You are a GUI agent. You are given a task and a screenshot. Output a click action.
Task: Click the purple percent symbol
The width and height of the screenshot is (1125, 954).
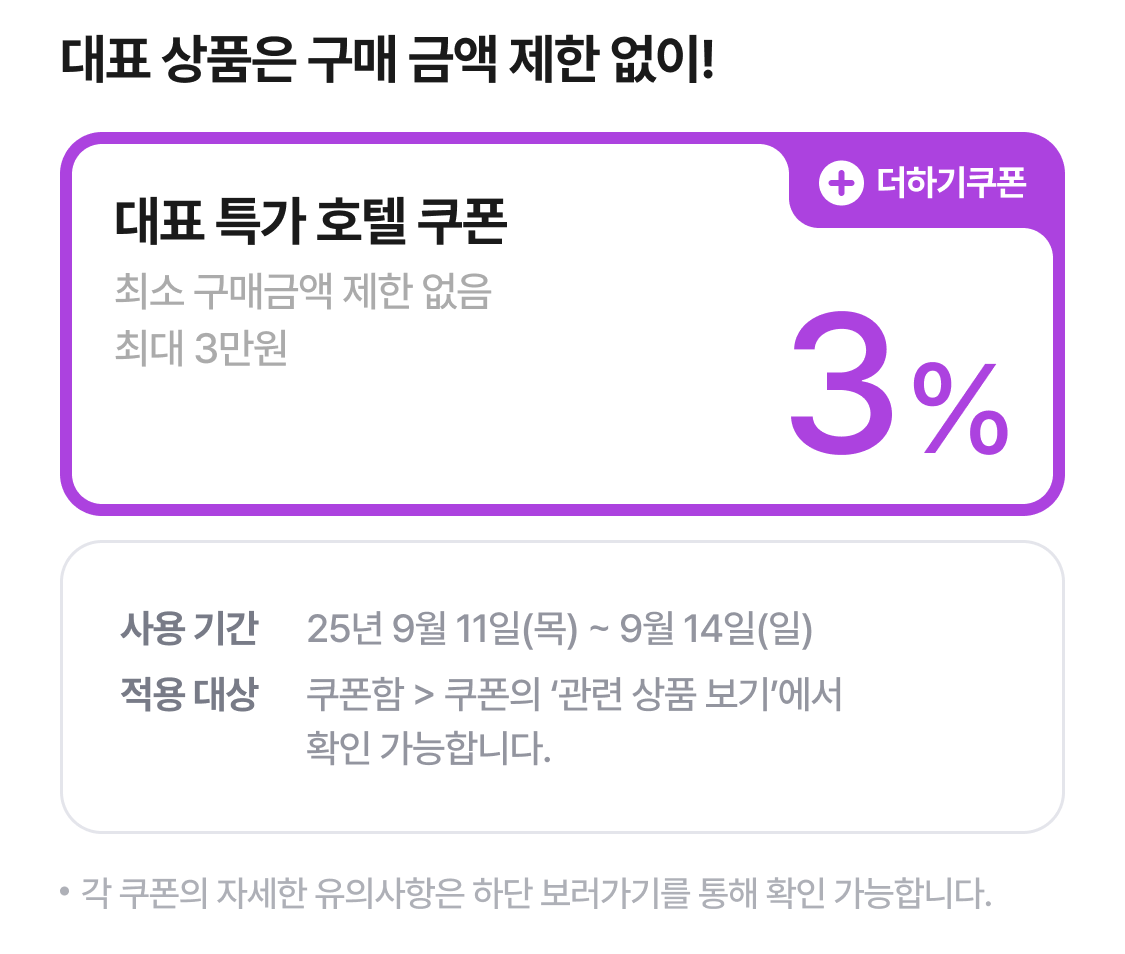[x=960, y=409]
